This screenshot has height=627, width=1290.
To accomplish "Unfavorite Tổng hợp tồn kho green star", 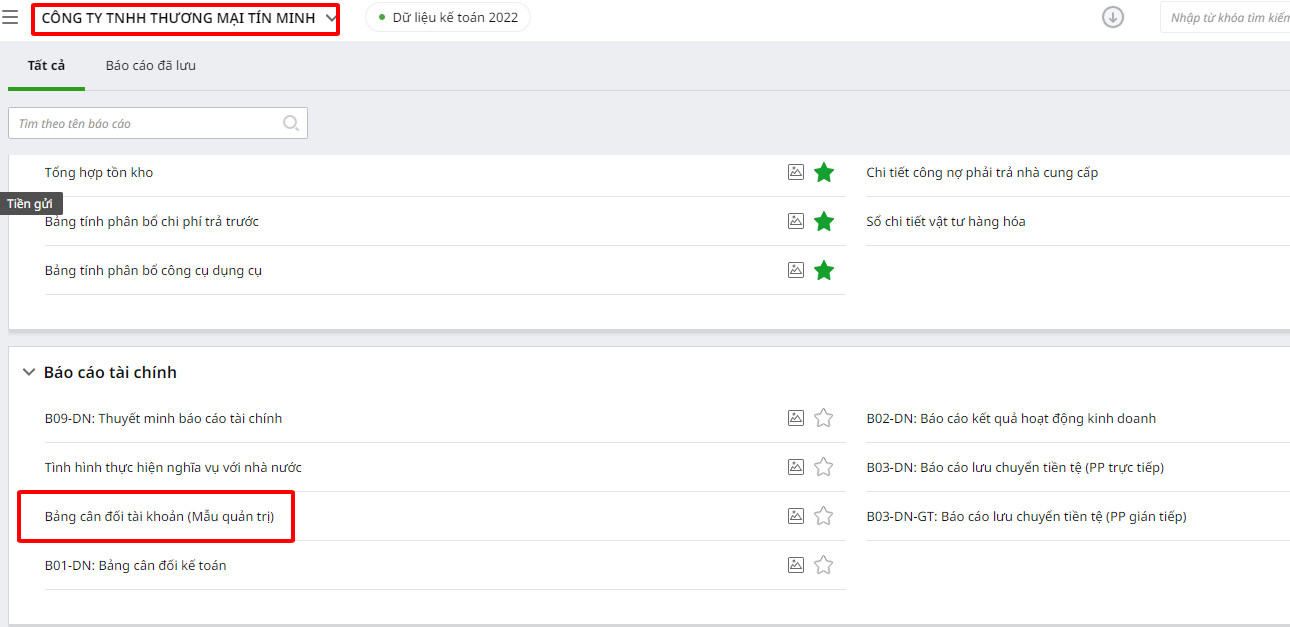I will pyautogui.click(x=824, y=172).
